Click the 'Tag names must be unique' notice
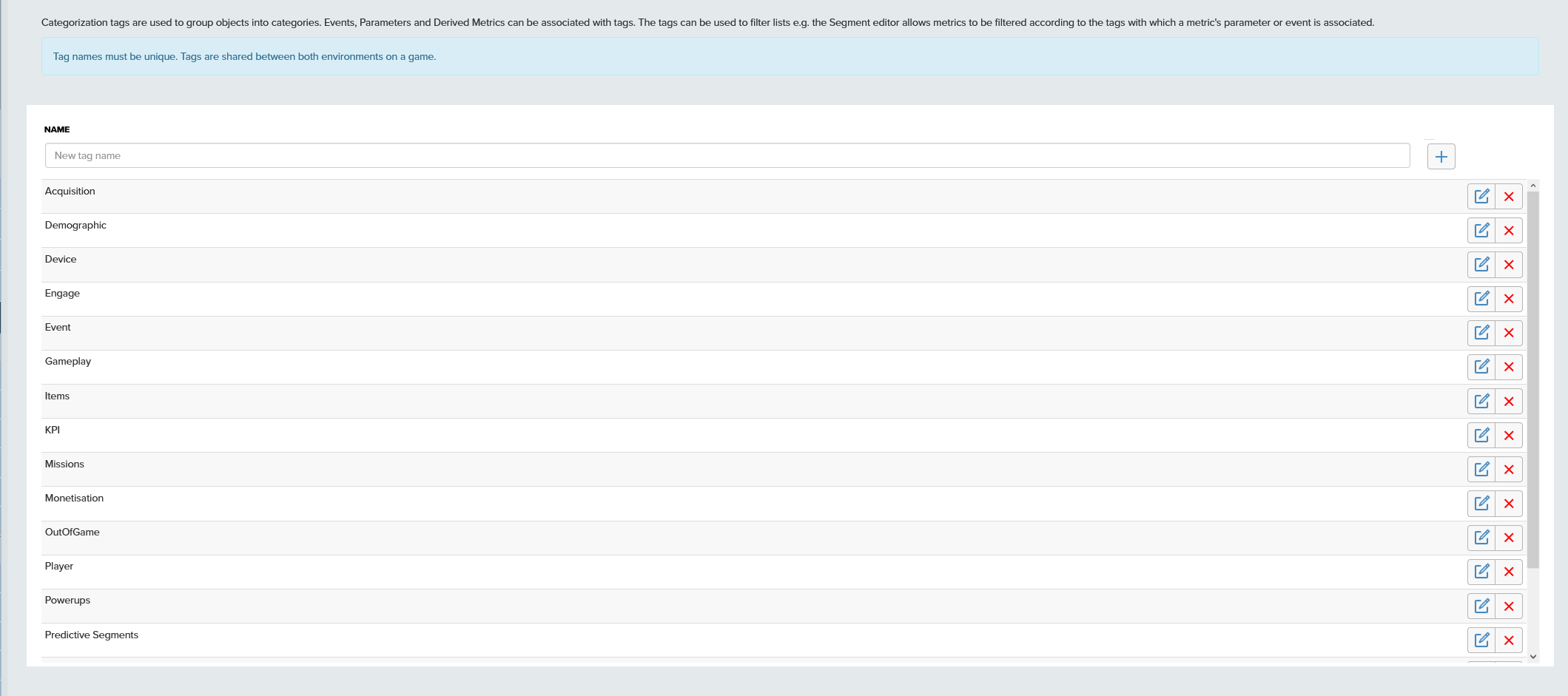1568x696 pixels. tap(790, 56)
